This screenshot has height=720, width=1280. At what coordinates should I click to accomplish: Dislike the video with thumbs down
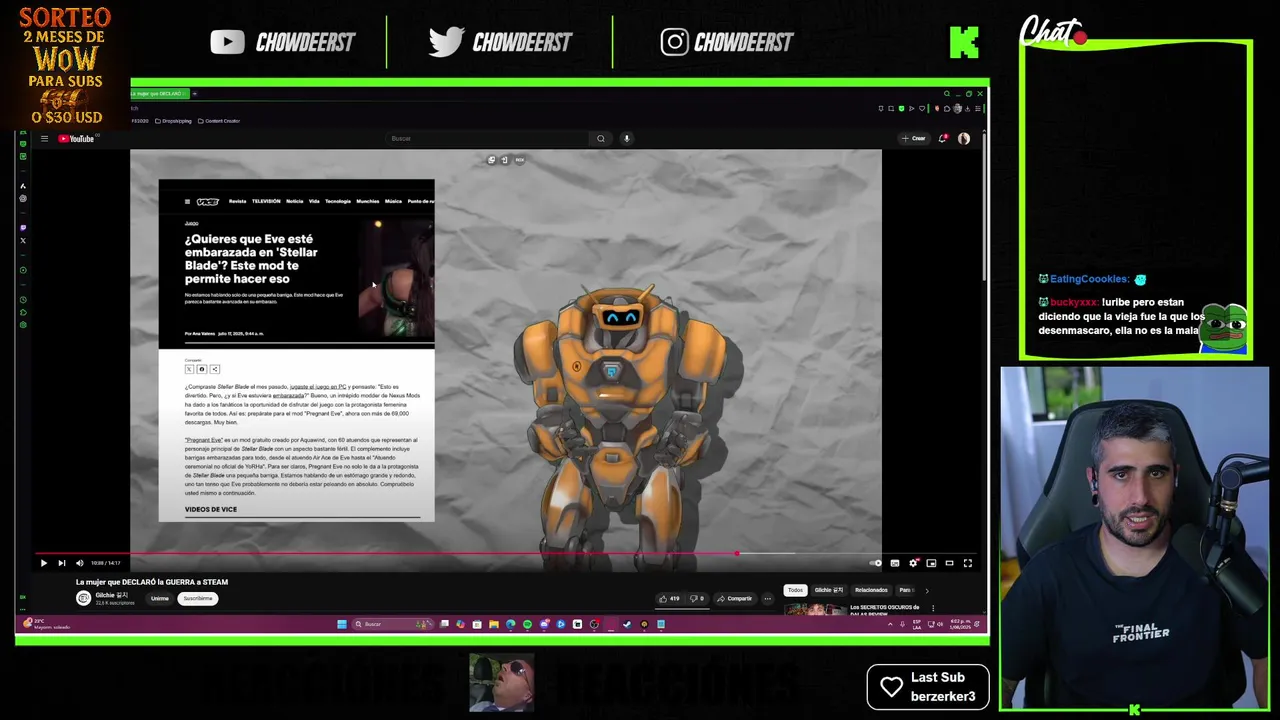[697, 599]
